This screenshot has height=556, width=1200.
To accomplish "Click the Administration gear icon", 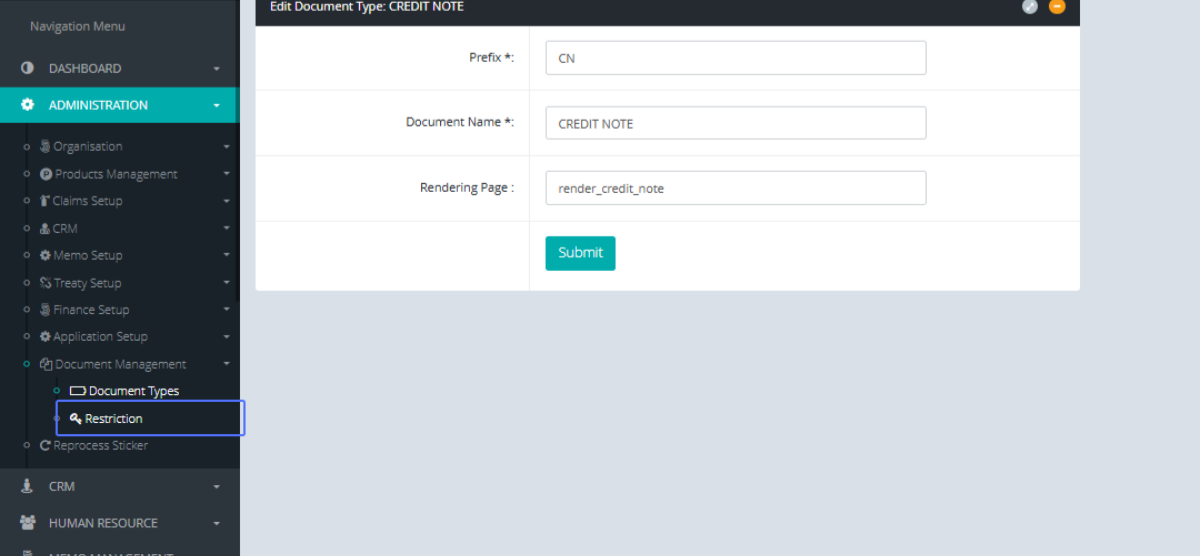I will (x=27, y=105).
